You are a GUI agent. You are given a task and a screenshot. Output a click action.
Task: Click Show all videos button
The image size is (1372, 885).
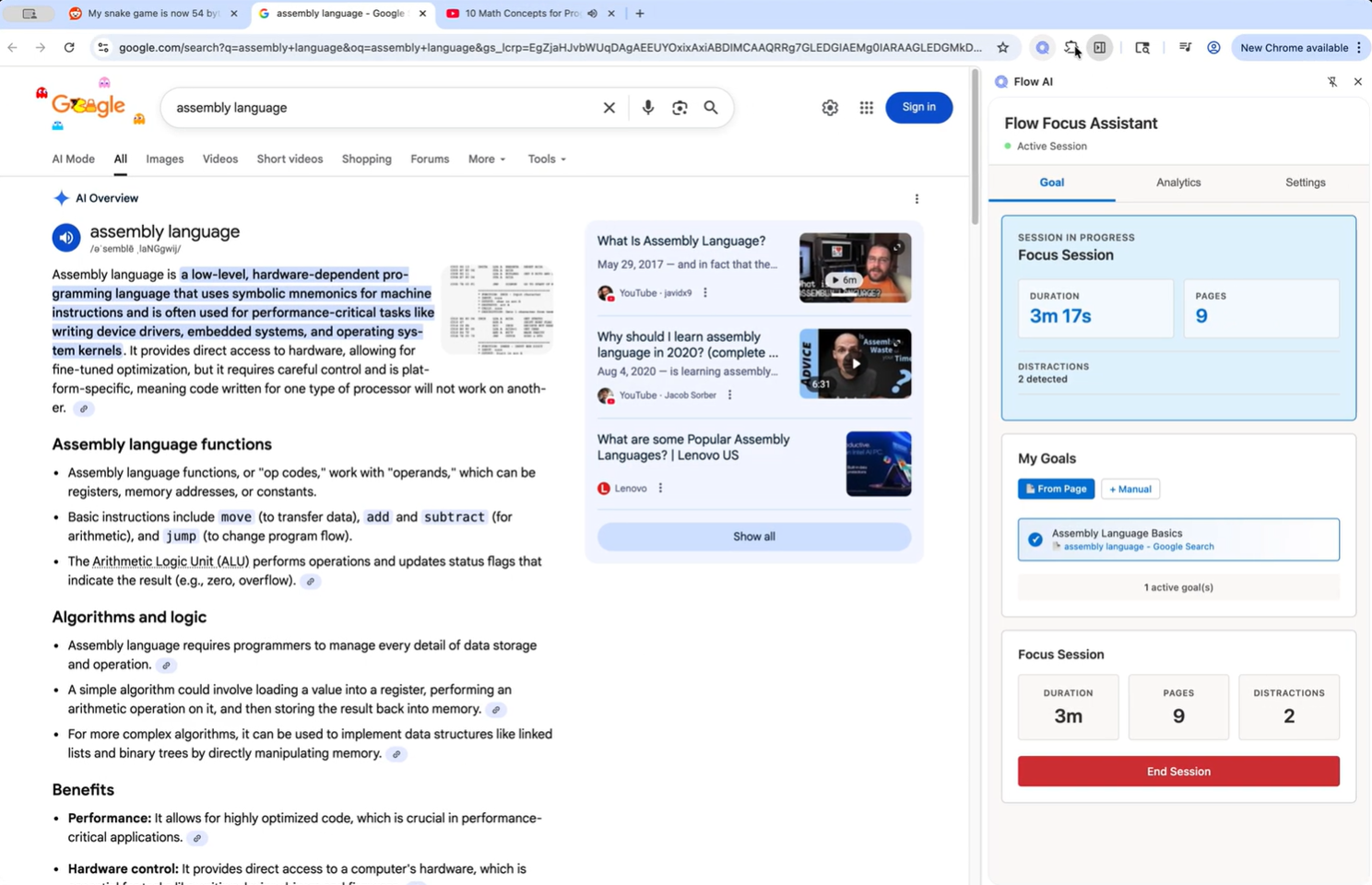point(754,537)
